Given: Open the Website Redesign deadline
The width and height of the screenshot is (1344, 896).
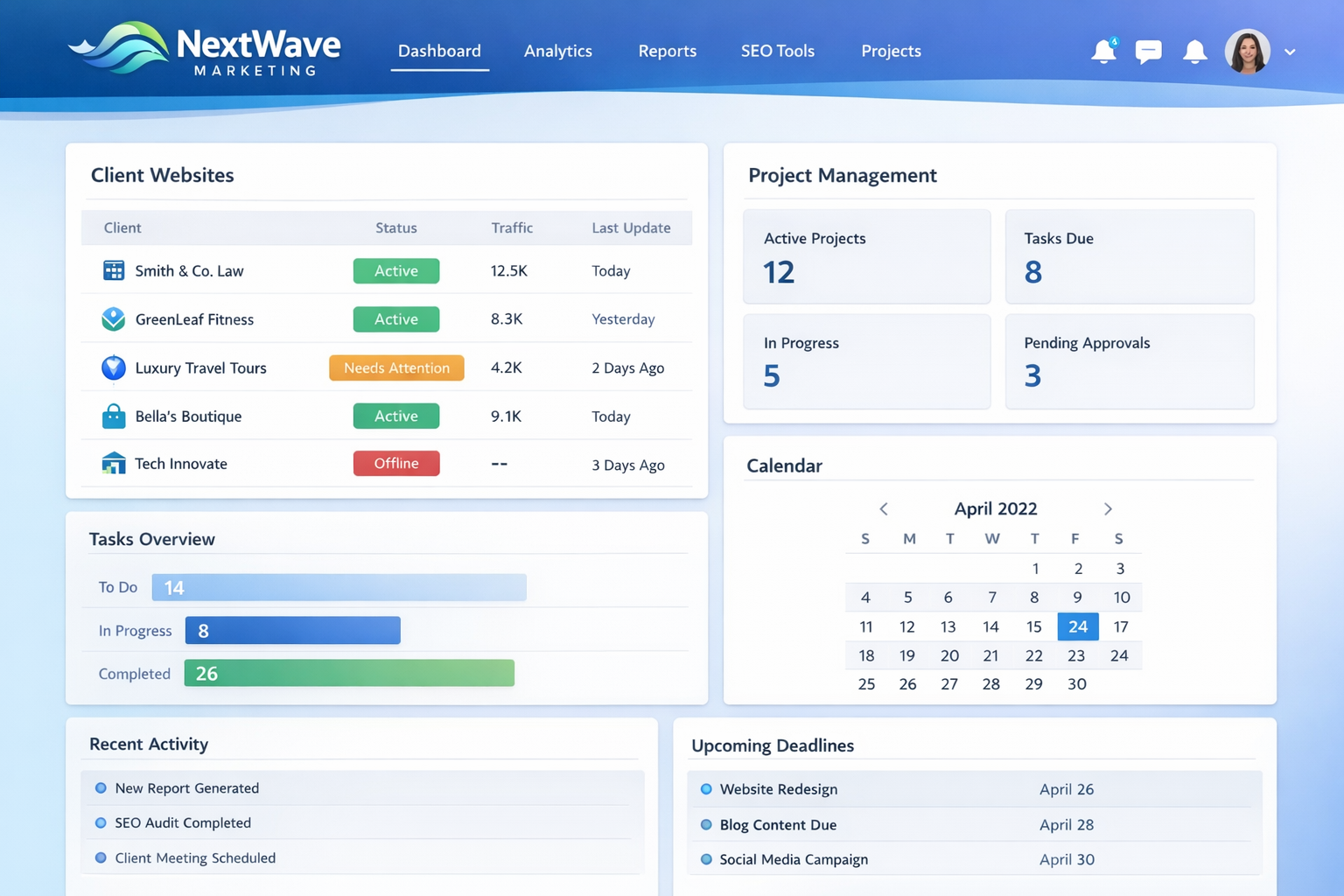Looking at the screenshot, I should pyautogui.click(x=779, y=789).
